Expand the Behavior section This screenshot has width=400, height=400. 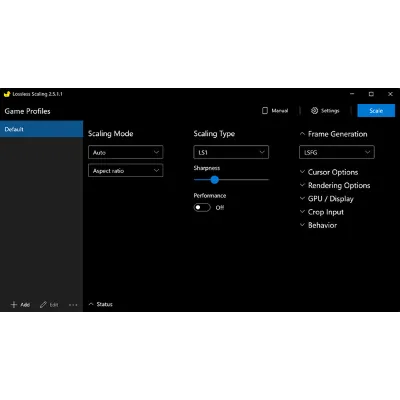pos(318,225)
